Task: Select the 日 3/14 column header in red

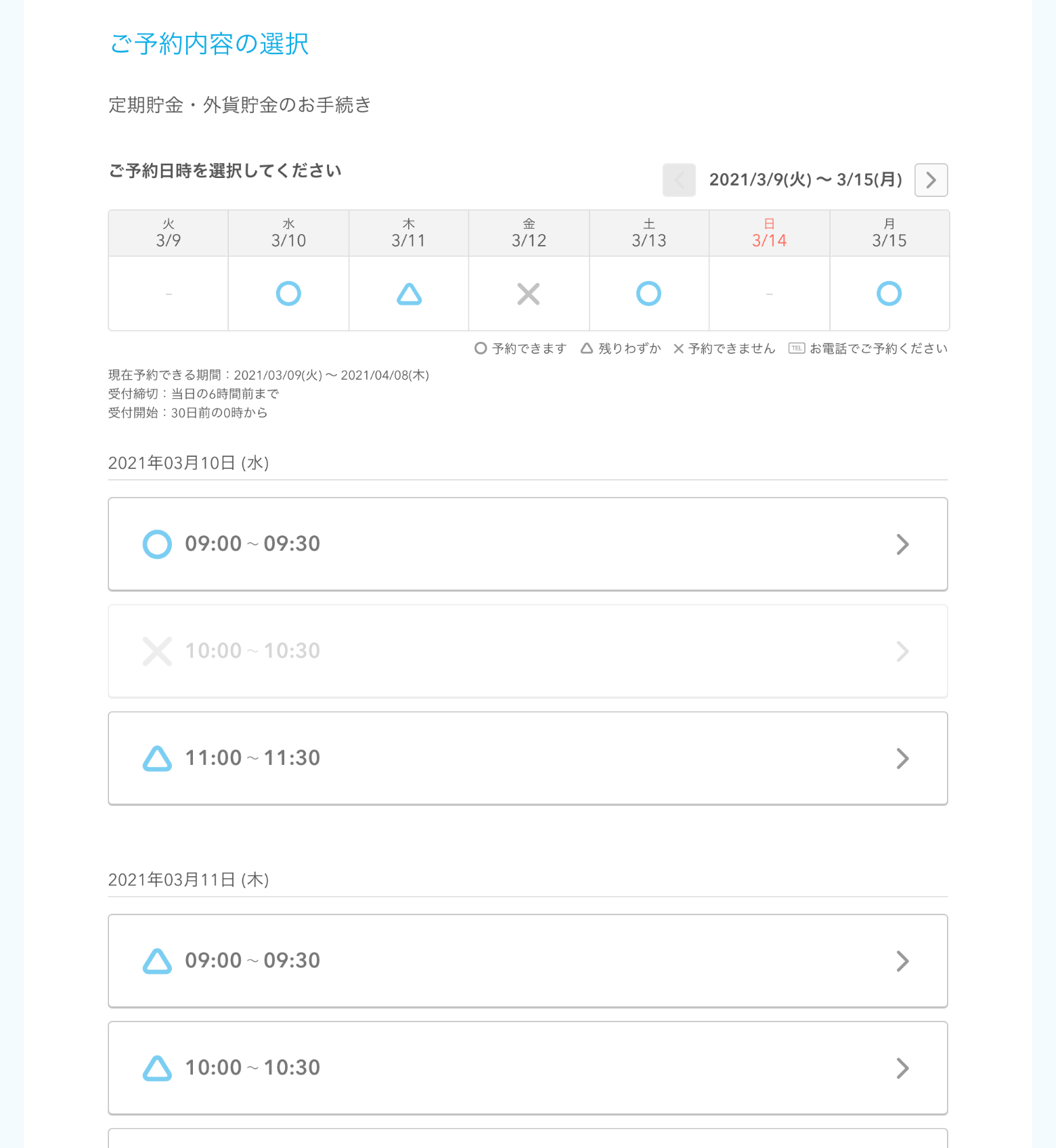Action: [x=769, y=234]
